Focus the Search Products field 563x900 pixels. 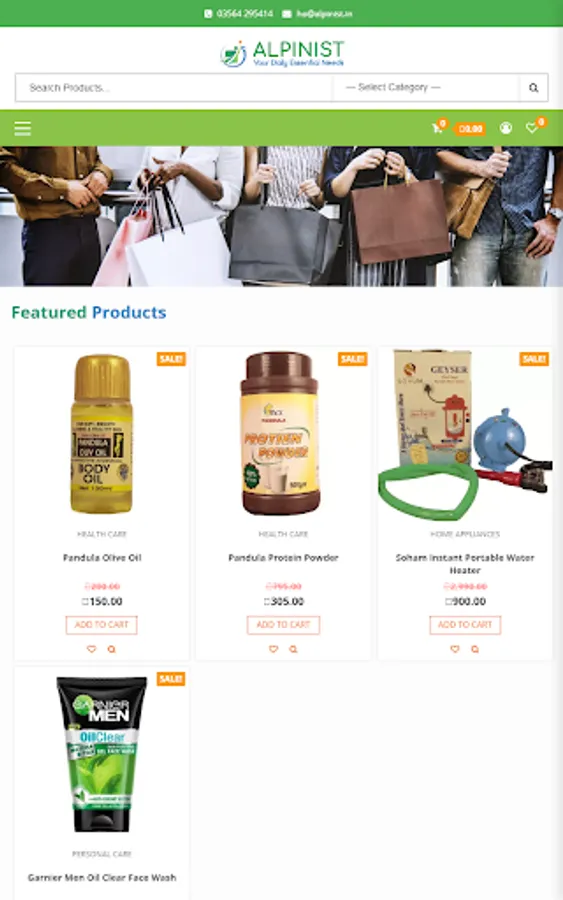tap(174, 88)
